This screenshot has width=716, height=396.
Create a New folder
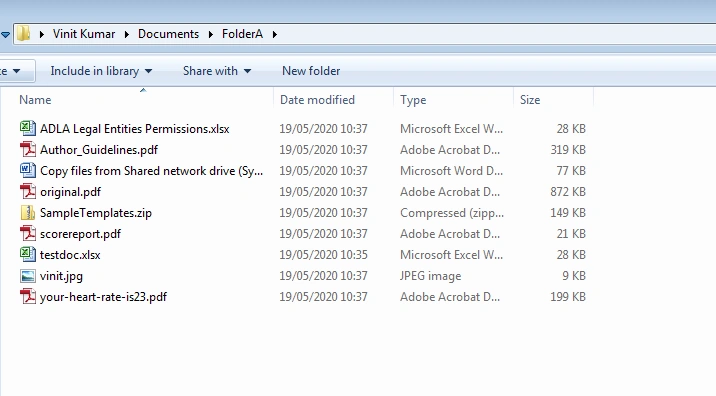311,71
